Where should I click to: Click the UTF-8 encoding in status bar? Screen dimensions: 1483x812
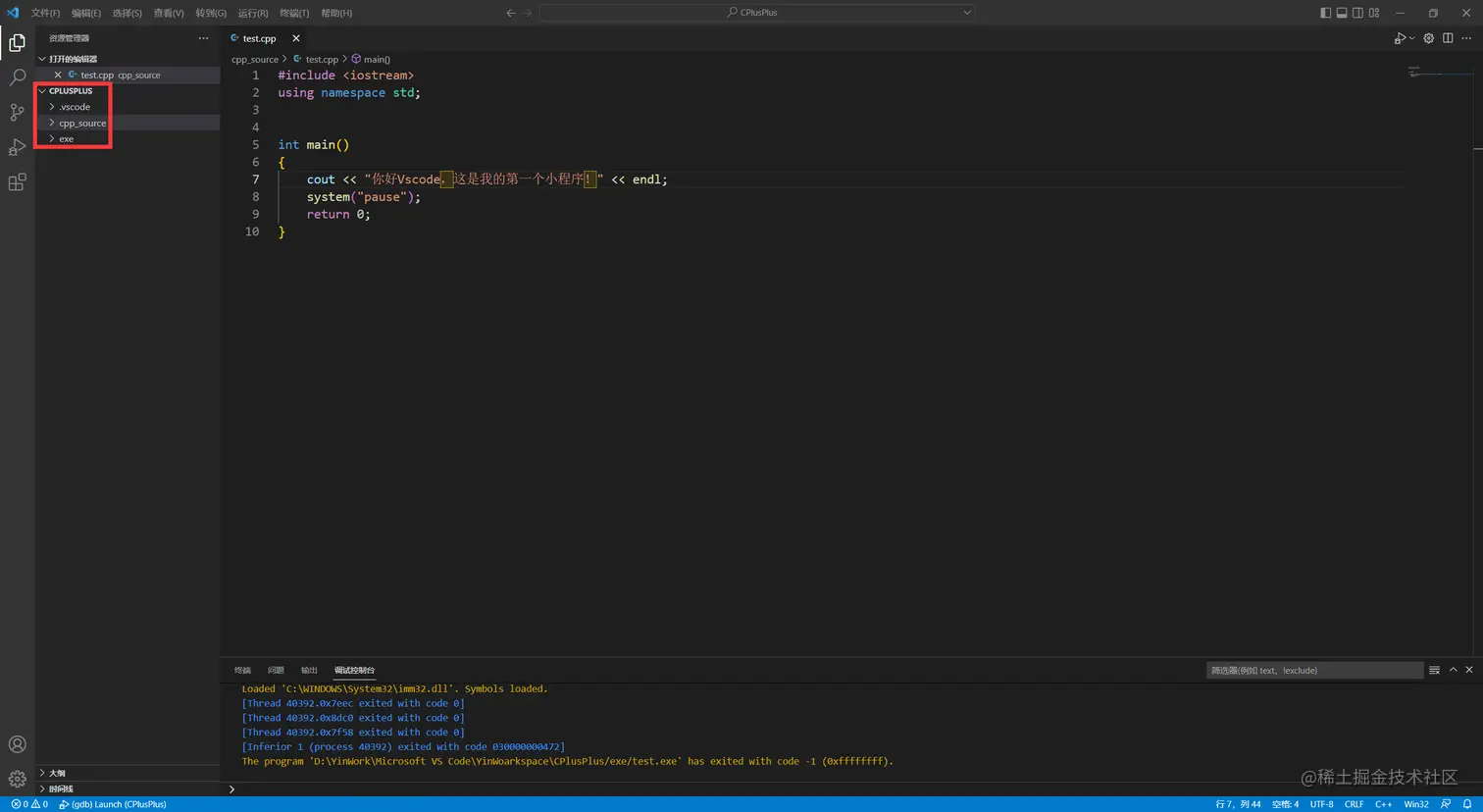pyautogui.click(x=1321, y=804)
